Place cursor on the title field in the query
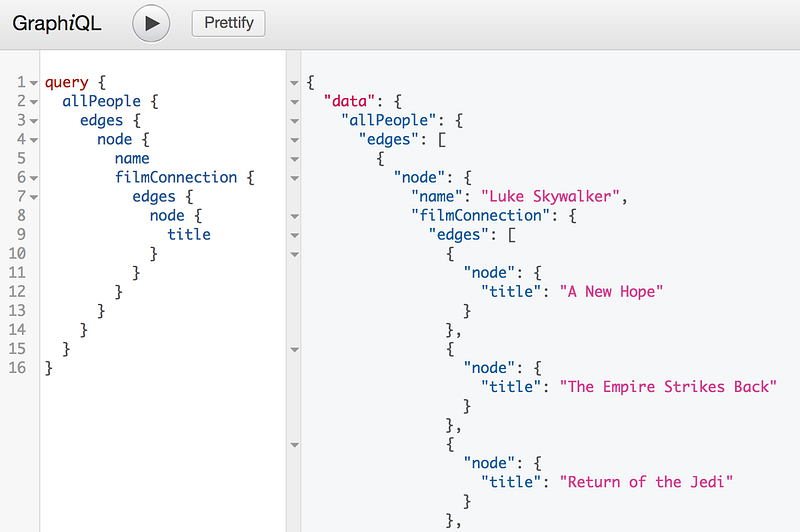 tap(189, 234)
